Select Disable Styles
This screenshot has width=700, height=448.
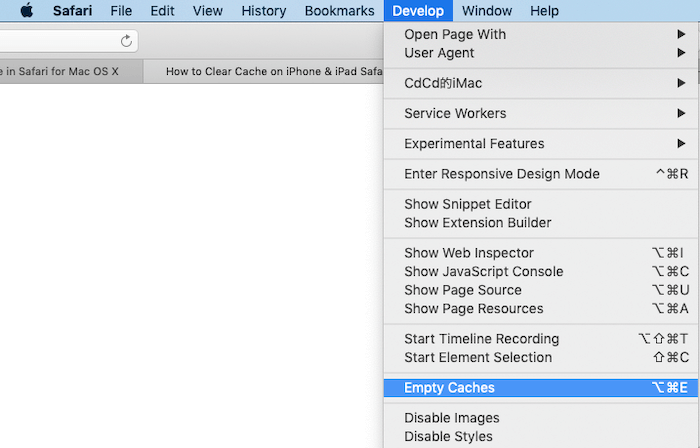(x=541, y=436)
